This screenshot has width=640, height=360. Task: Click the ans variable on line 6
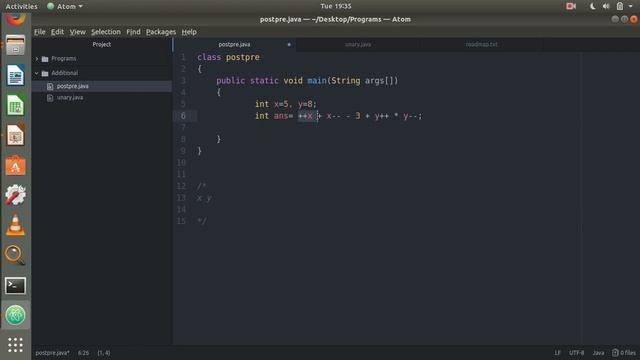[x=281, y=116]
